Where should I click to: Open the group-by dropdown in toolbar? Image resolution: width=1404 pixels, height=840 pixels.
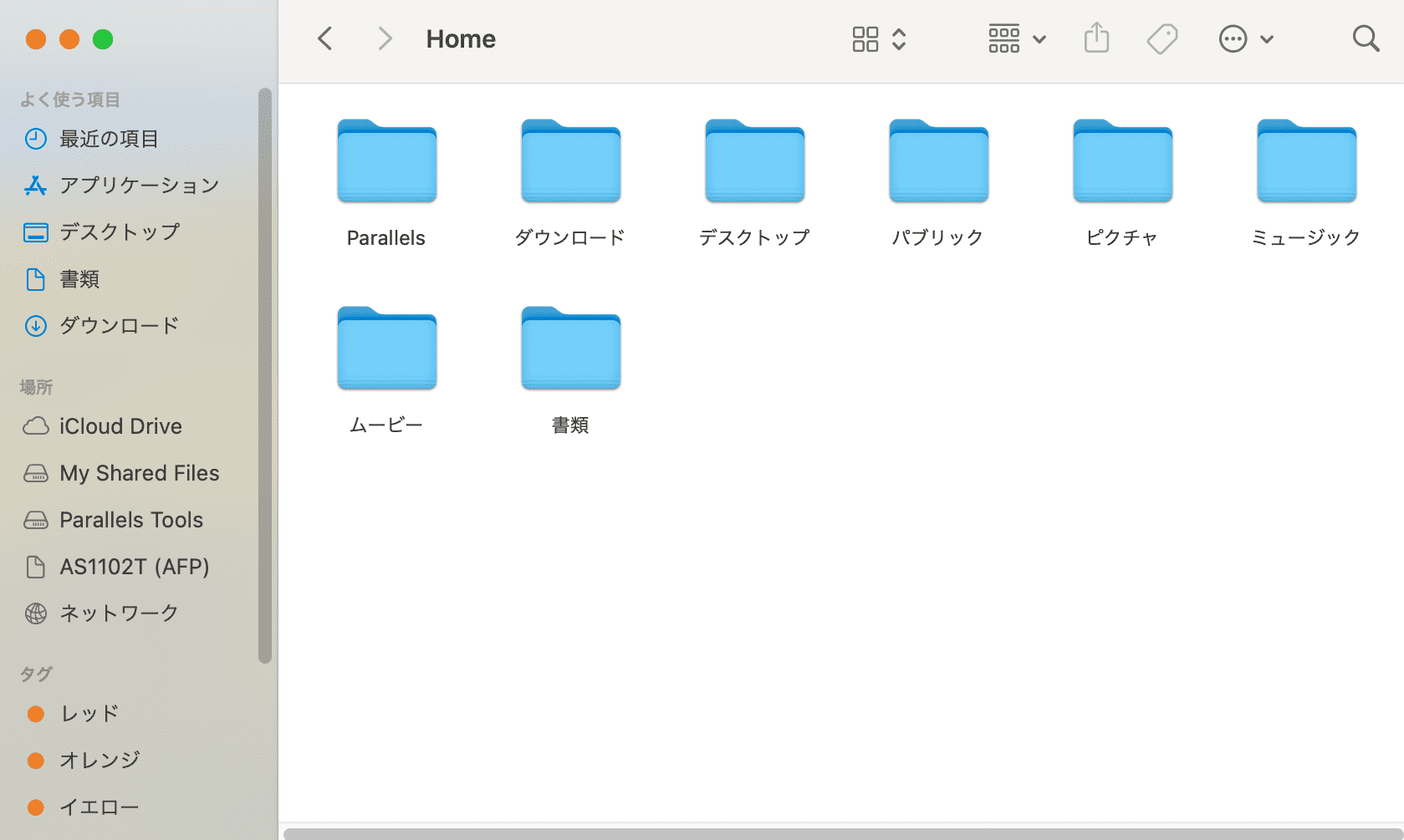[x=1017, y=39]
